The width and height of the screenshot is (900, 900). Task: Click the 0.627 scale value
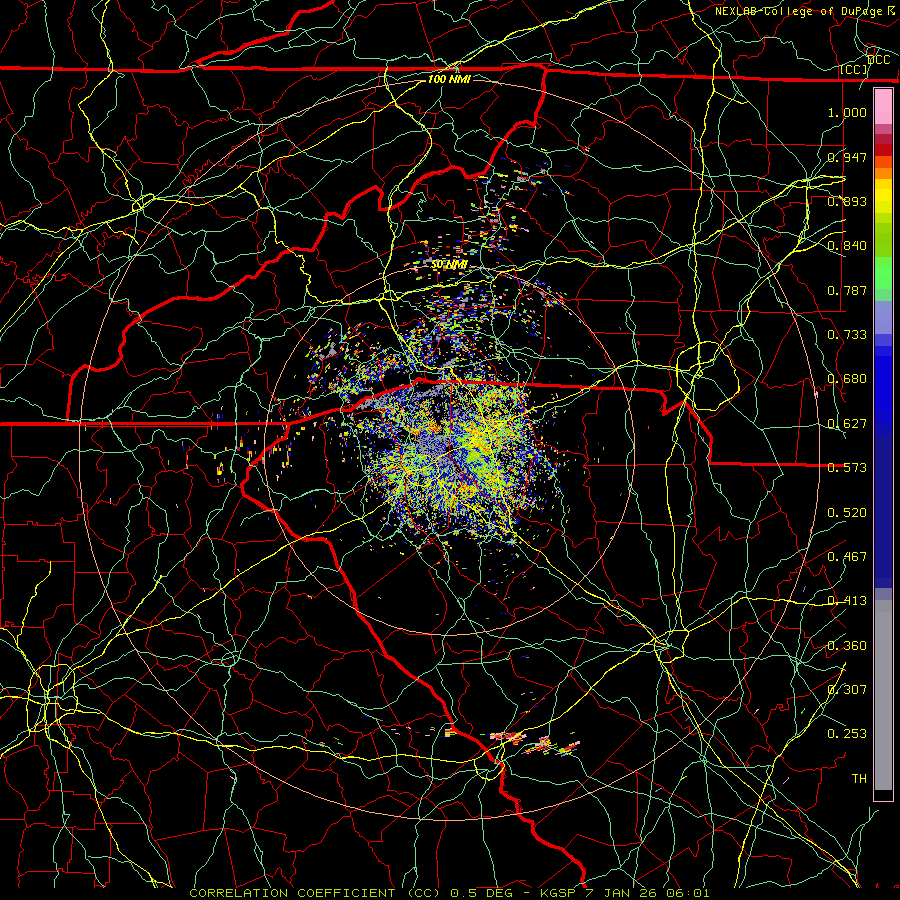pos(847,424)
